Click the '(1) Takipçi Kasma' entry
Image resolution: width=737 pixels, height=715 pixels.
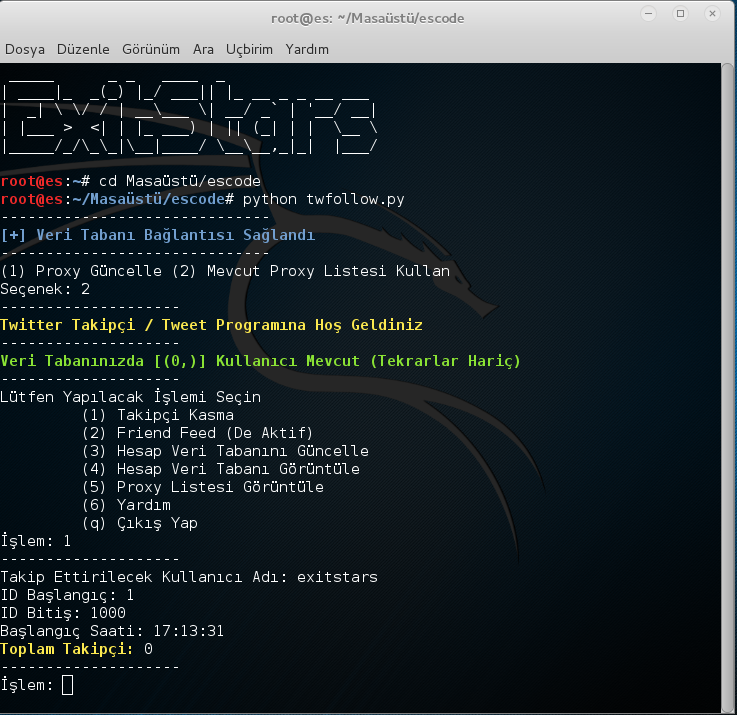point(157,415)
